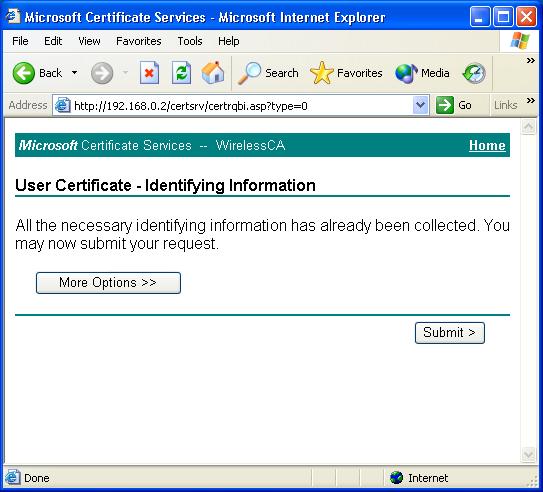Open the address bar URL dropdown
The image size is (543, 492).
(x=420, y=105)
